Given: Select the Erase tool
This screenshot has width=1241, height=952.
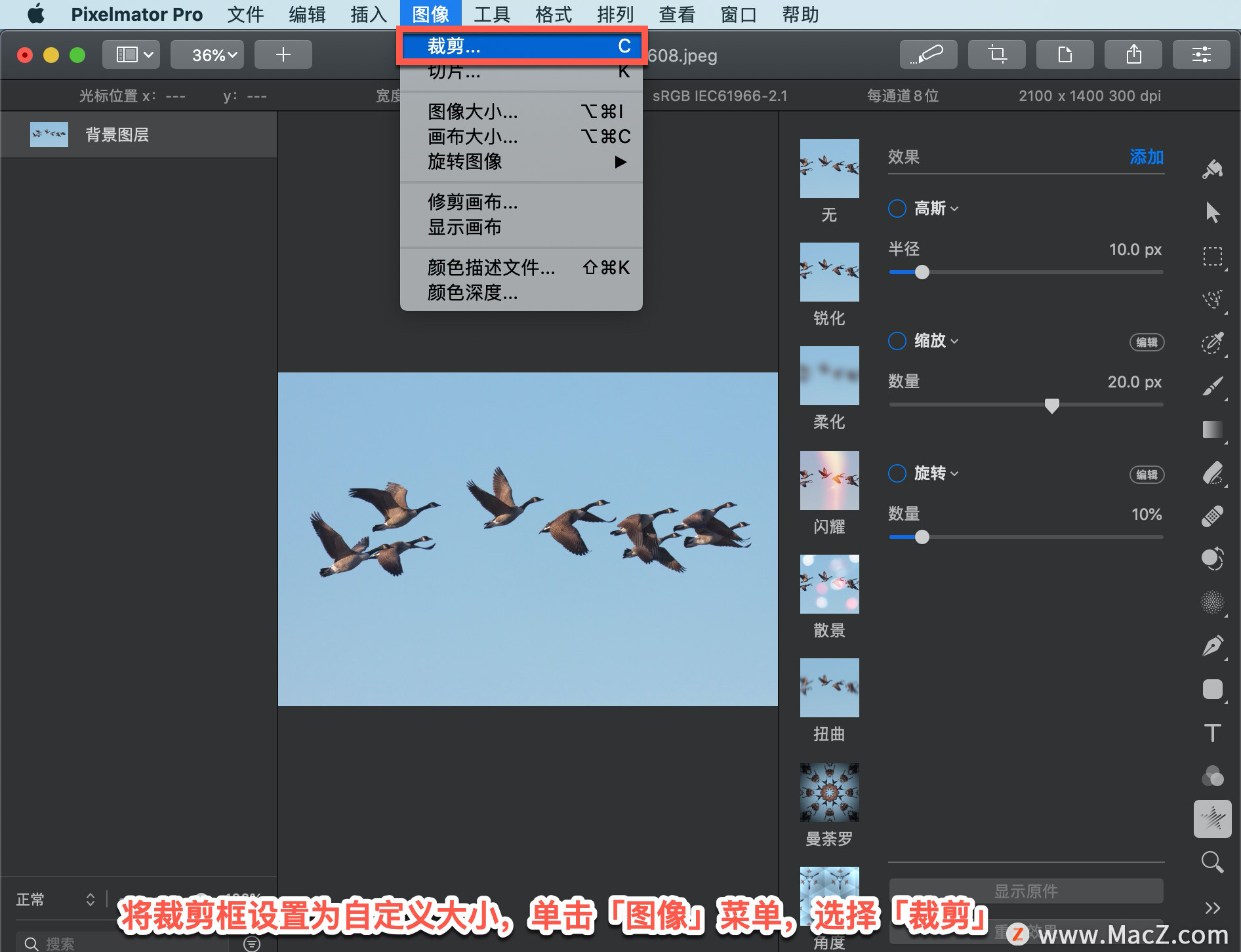Looking at the screenshot, I should click(x=1212, y=473).
